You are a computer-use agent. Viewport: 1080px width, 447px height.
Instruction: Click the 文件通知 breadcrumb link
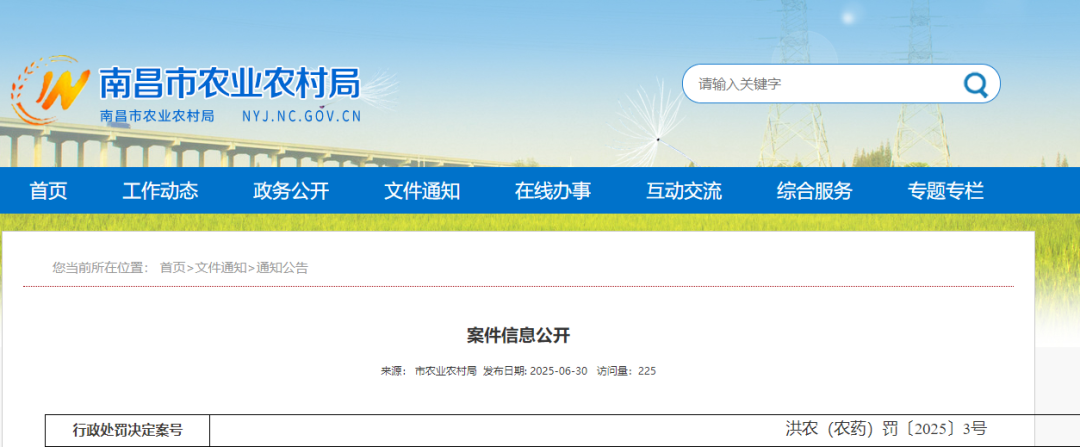[x=220, y=268]
